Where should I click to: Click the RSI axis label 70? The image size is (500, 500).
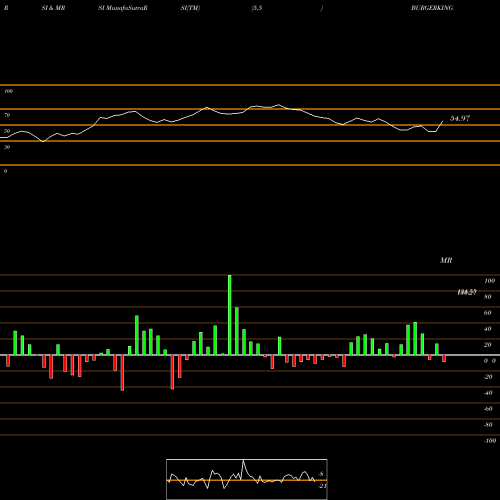tap(7, 115)
